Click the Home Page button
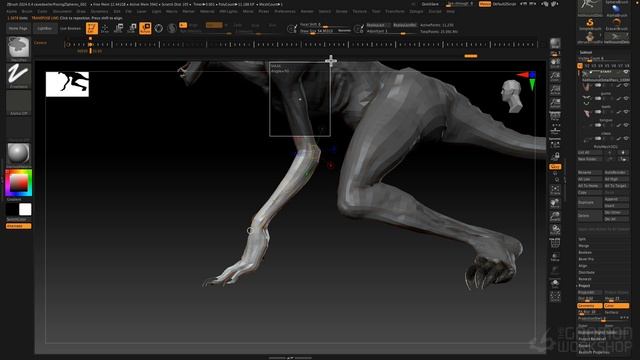Viewport: 640px width, 360px height. pos(18,29)
